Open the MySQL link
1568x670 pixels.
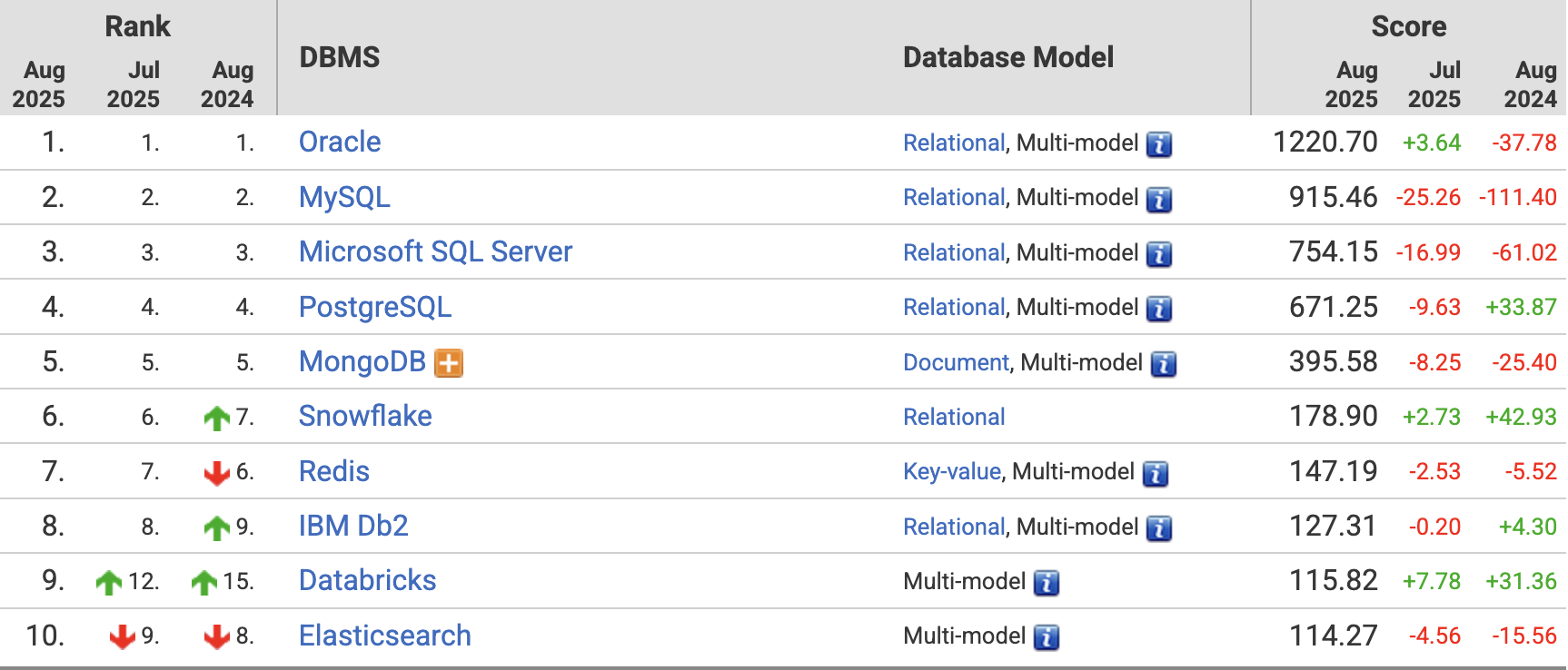(344, 197)
